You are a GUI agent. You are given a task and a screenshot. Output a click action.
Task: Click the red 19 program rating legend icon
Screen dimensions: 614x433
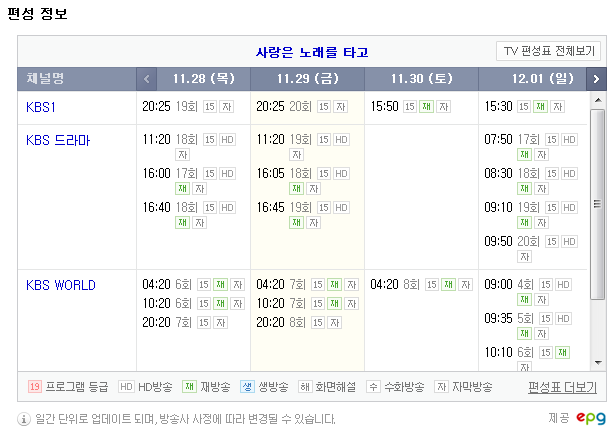tap(34, 387)
